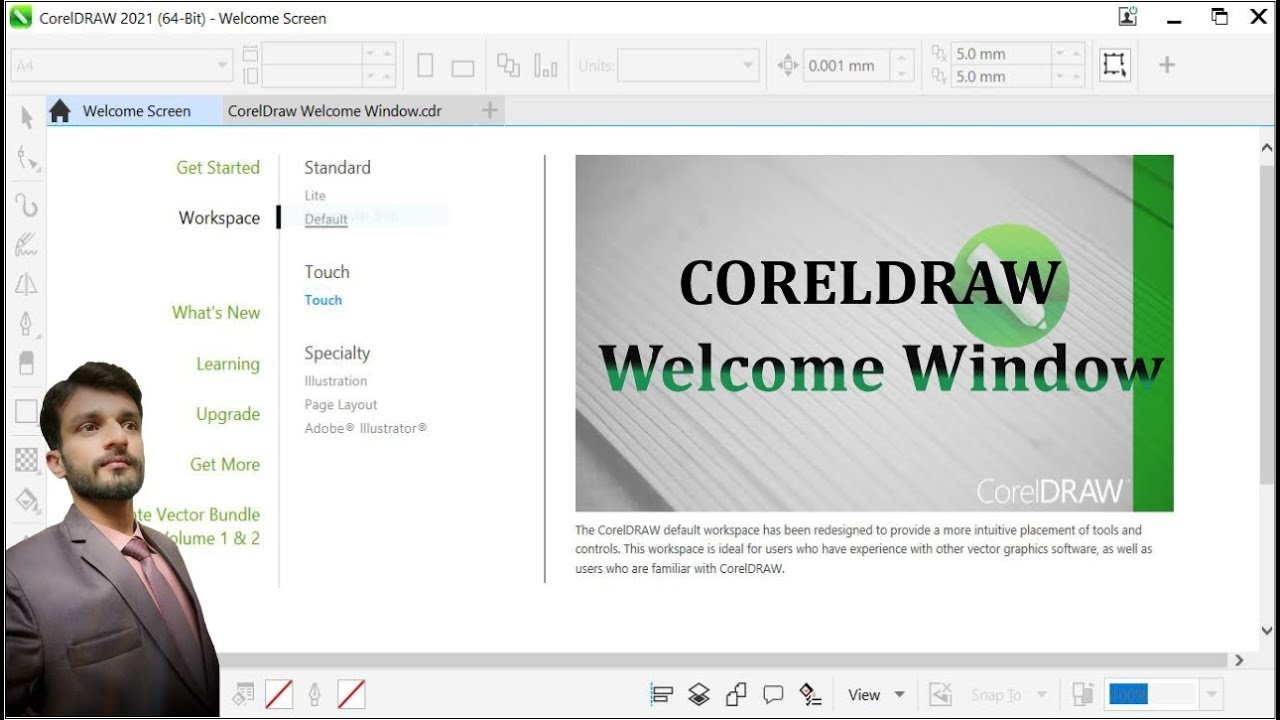Switch to the Welcome Screen tab
This screenshot has width=1280, height=720.
click(x=134, y=111)
